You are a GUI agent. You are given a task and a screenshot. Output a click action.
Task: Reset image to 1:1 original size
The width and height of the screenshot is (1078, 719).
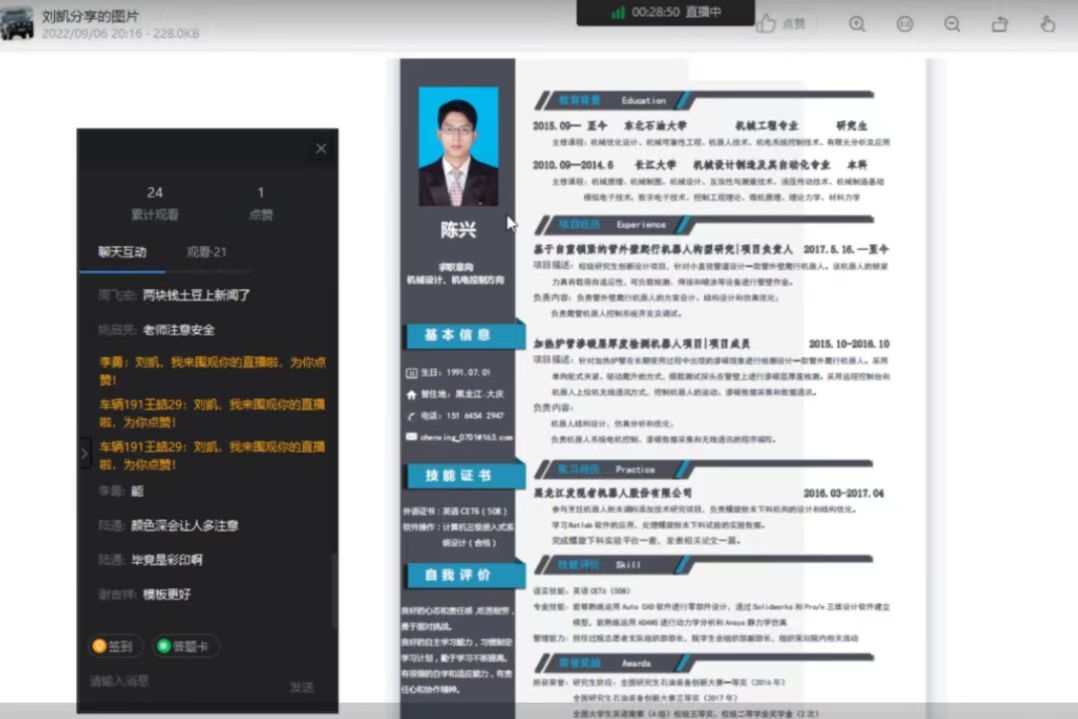tap(905, 24)
